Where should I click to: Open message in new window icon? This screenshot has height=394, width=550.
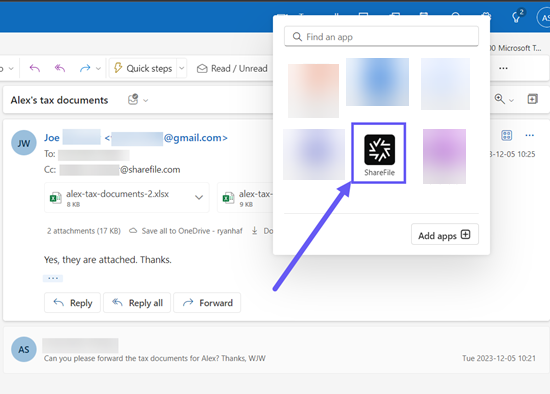tap(532, 99)
